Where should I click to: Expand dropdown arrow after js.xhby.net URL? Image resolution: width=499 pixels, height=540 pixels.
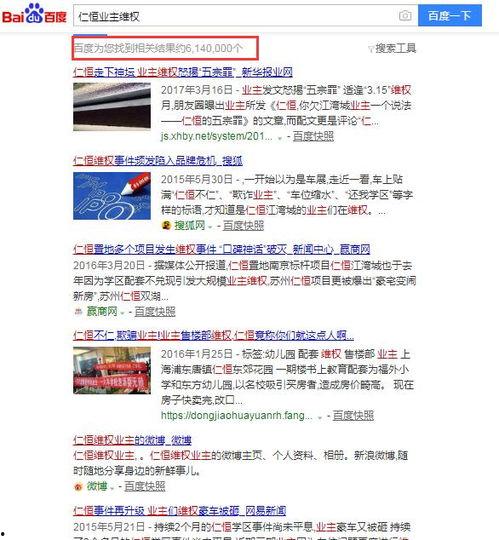(280, 138)
